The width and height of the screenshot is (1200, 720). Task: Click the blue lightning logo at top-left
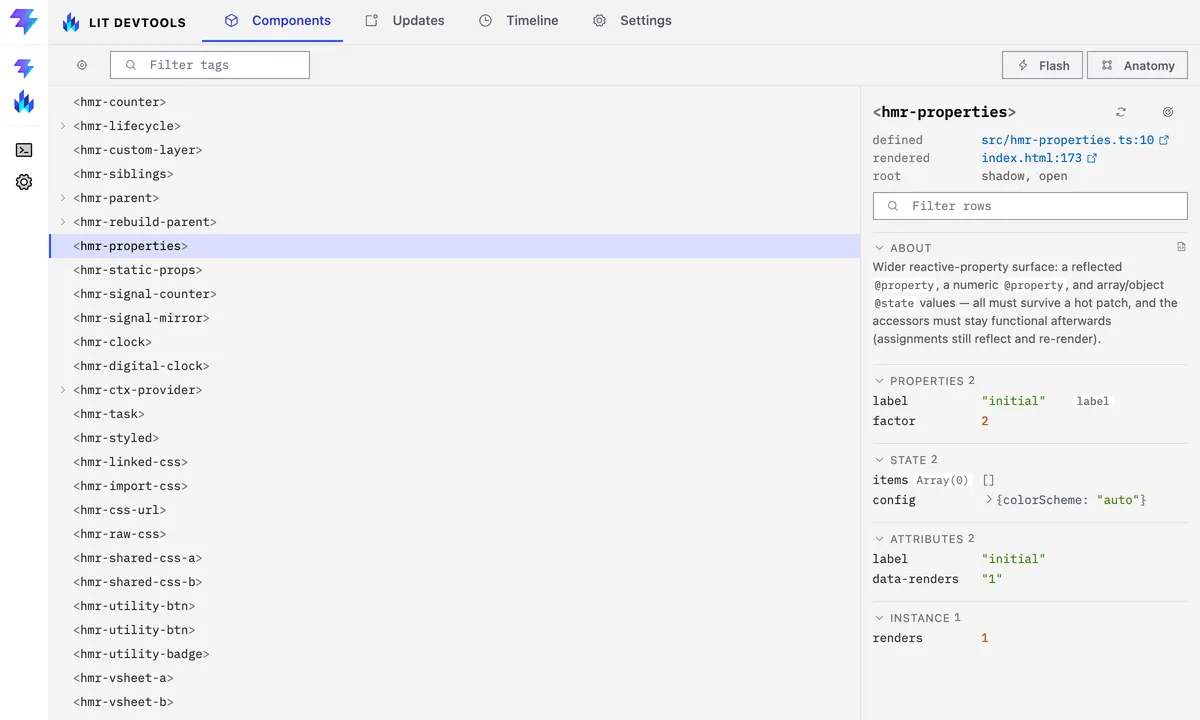24,21
